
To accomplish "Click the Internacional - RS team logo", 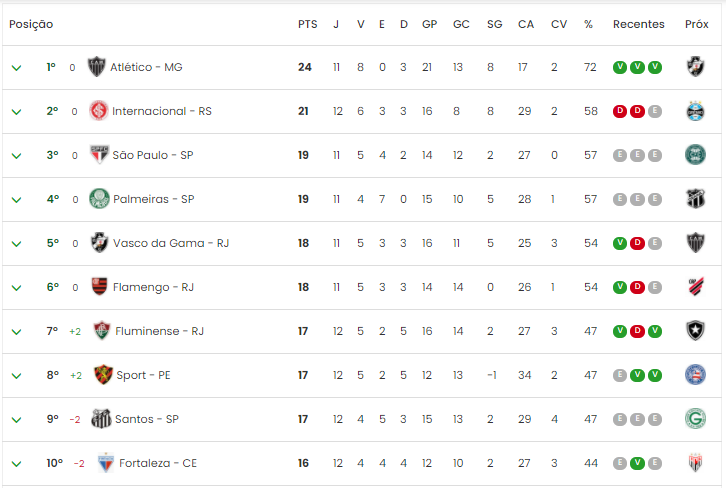I will 99,111.
